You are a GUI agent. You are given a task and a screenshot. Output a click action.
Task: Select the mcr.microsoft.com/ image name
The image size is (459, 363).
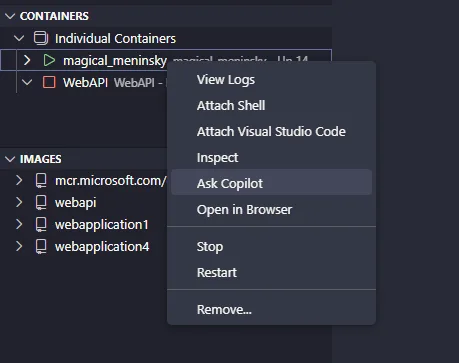click(x=111, y=181)
